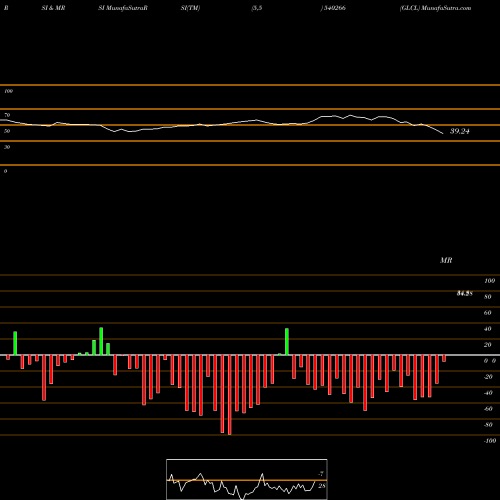This screenshot has width=500, height=500.
Task: Click the -20 label on MR axis
Action: pos(488,377)
